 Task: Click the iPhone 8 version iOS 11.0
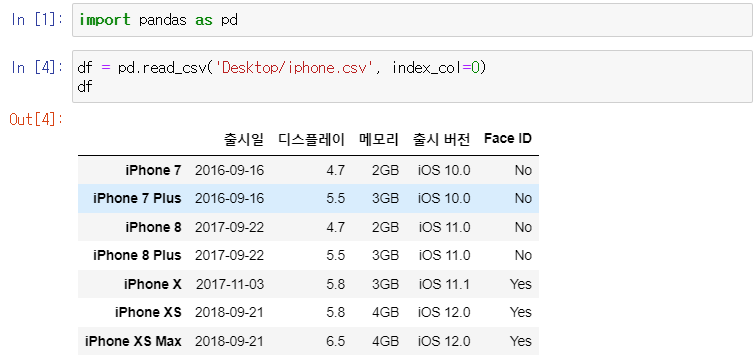coord(444,227)
